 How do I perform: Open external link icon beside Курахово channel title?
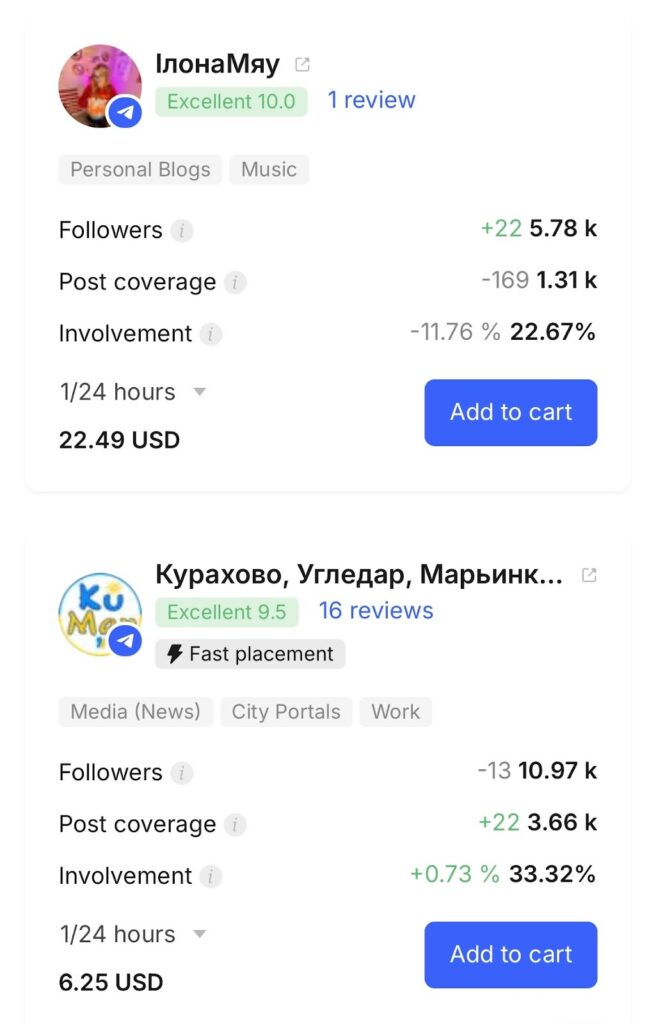[589, 575]
